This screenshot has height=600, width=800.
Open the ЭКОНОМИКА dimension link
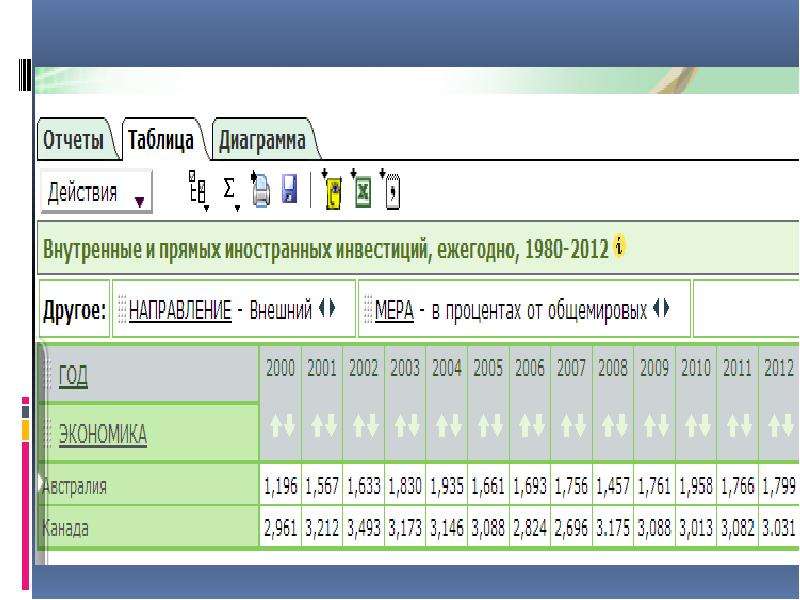click(103, 434)
